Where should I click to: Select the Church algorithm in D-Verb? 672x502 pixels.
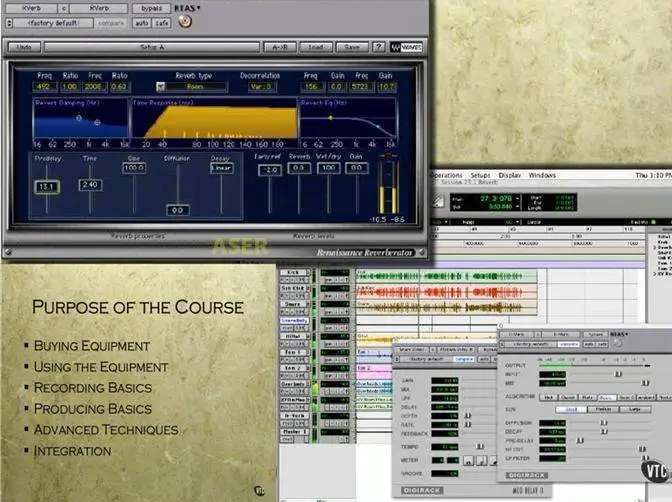[x=567, y=397]
